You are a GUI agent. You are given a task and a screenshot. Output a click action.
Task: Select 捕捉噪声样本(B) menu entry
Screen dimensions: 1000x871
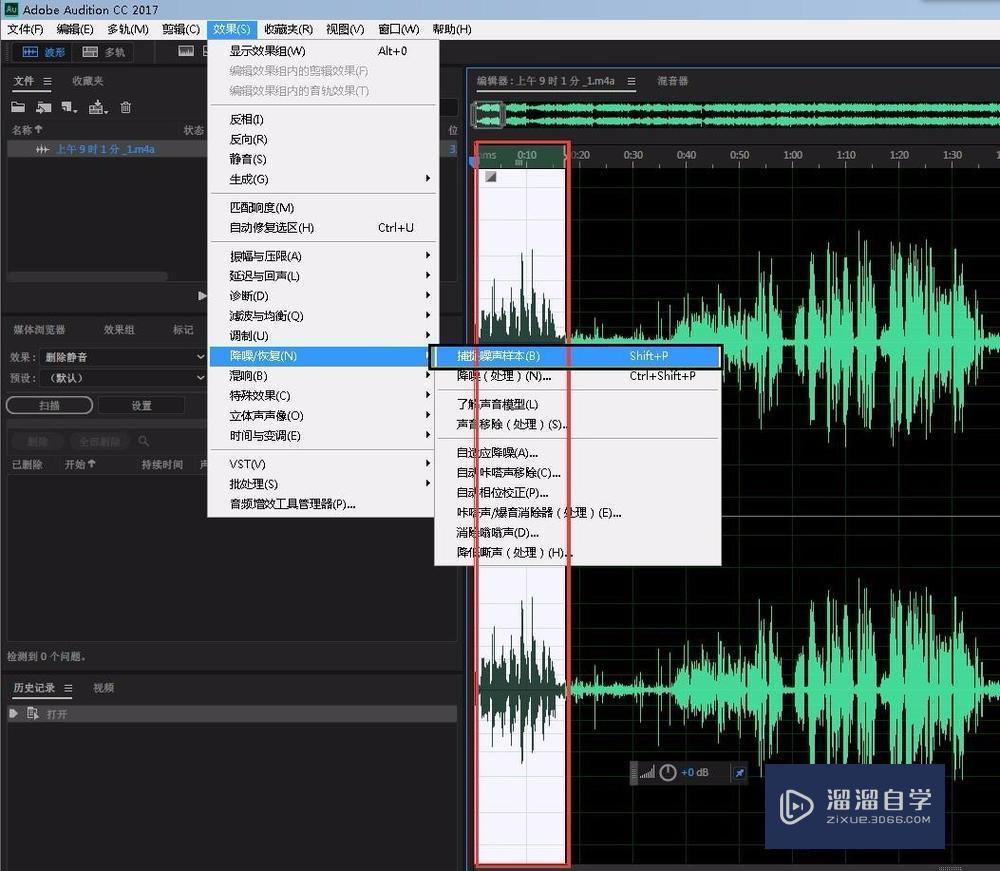[577, 356]
